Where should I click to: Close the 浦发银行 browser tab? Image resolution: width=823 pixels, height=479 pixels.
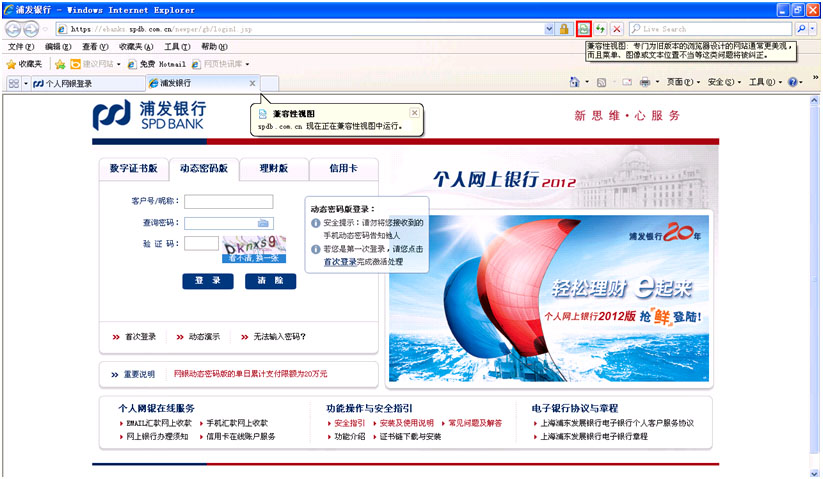pyautogui.click(x=252, y=83)
